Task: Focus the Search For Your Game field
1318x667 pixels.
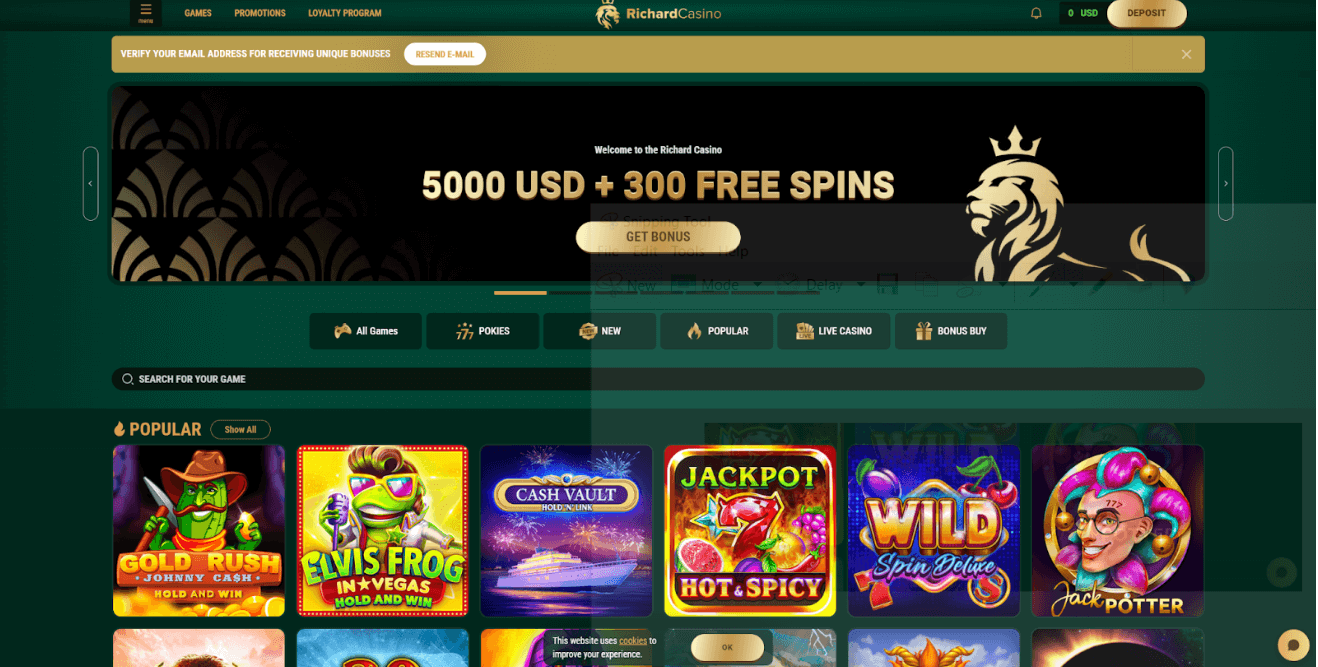Action: [x=658, y=379]
